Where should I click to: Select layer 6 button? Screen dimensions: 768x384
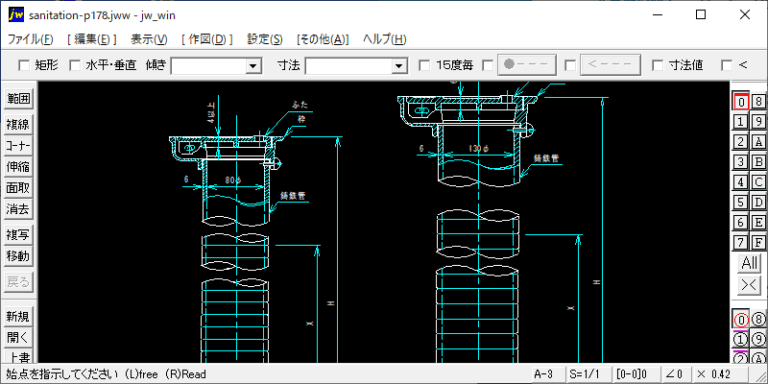coord(741,222)
